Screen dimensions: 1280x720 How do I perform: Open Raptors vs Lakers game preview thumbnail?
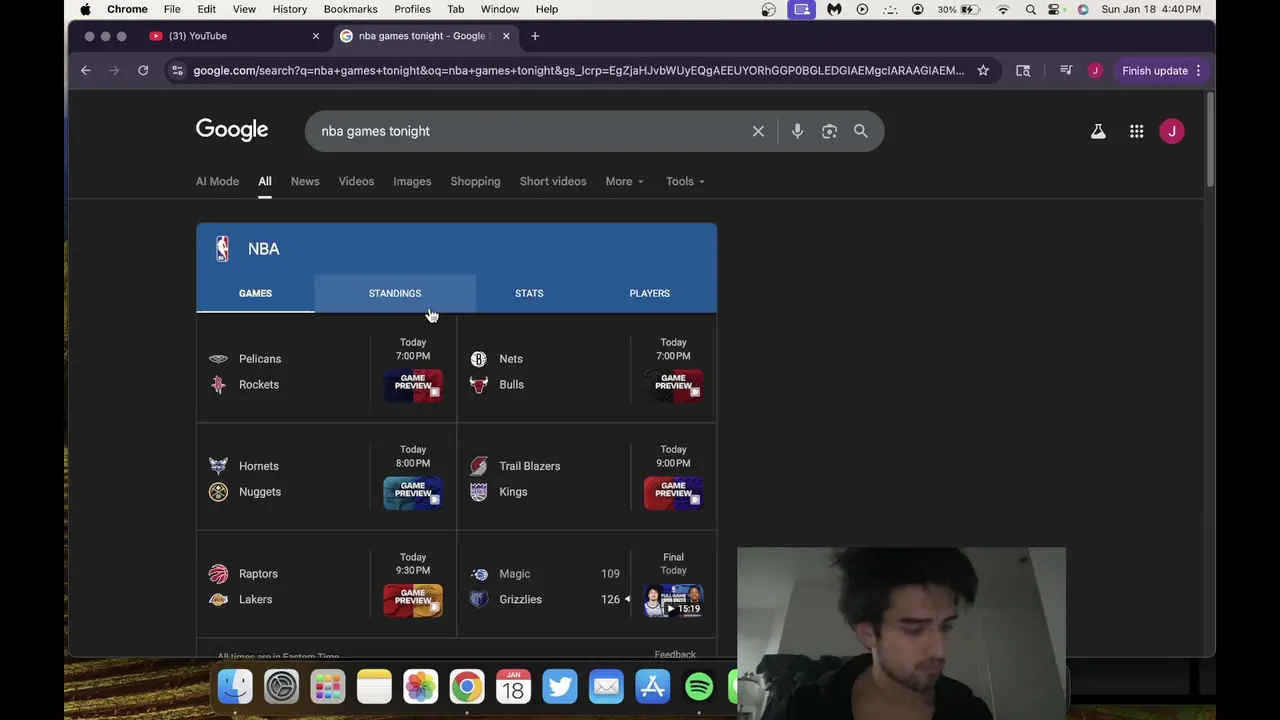coord(413,600)
